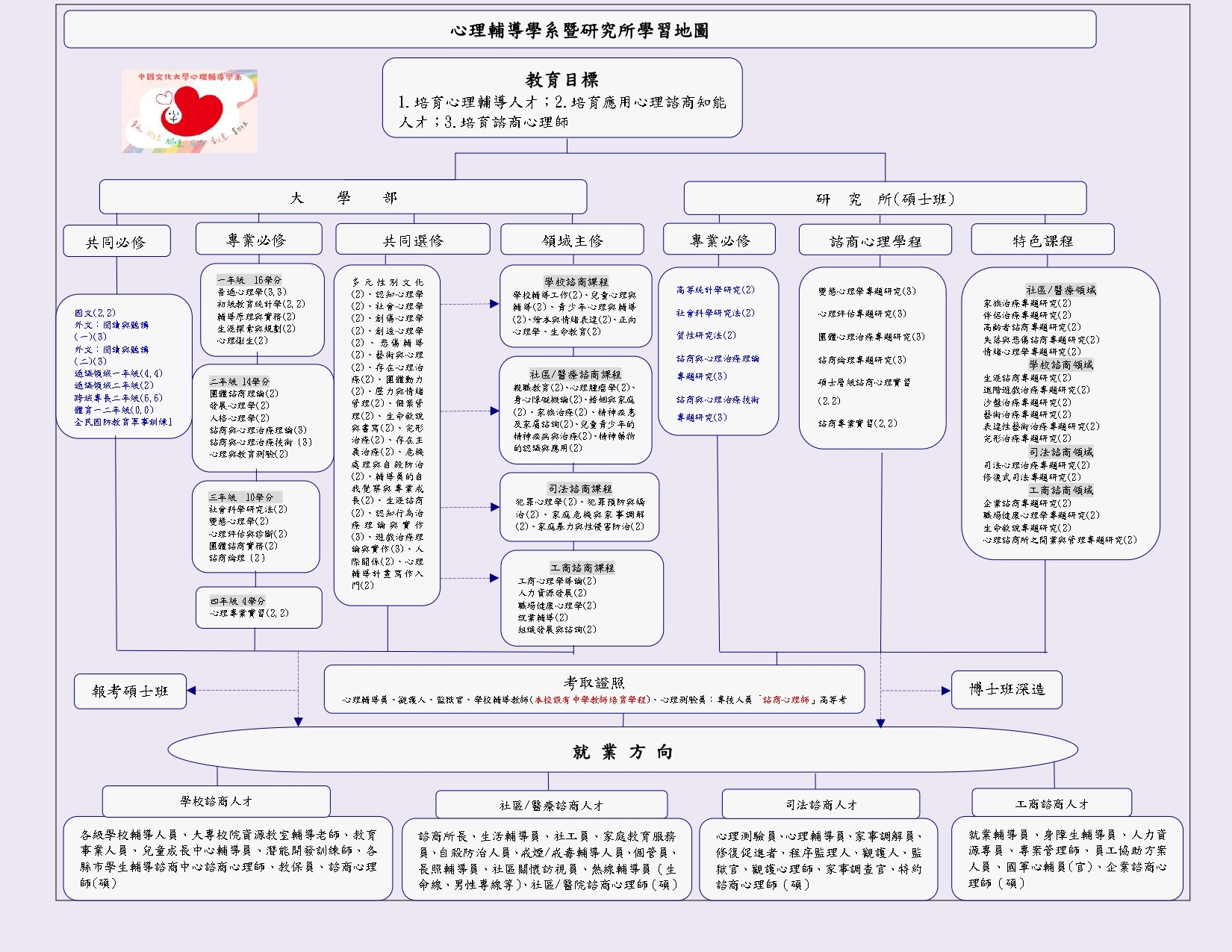
Task: Click the 諮商心理學程 heading
Action: [x=875, y=240]
